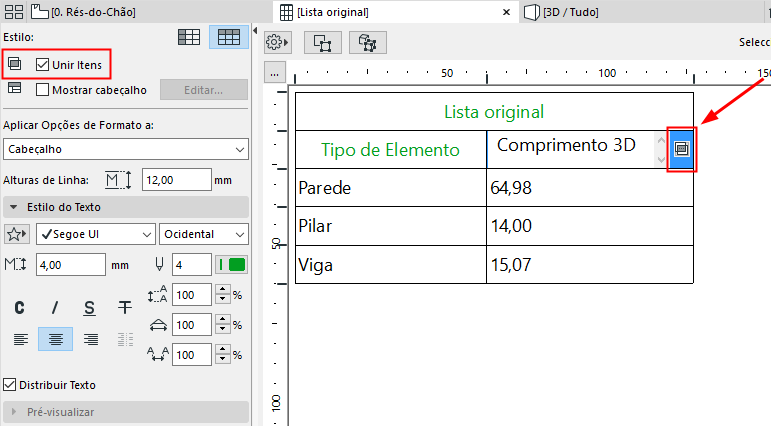
Task: Align text to the left
Action: pyautogui.click(x=20, y=339)
